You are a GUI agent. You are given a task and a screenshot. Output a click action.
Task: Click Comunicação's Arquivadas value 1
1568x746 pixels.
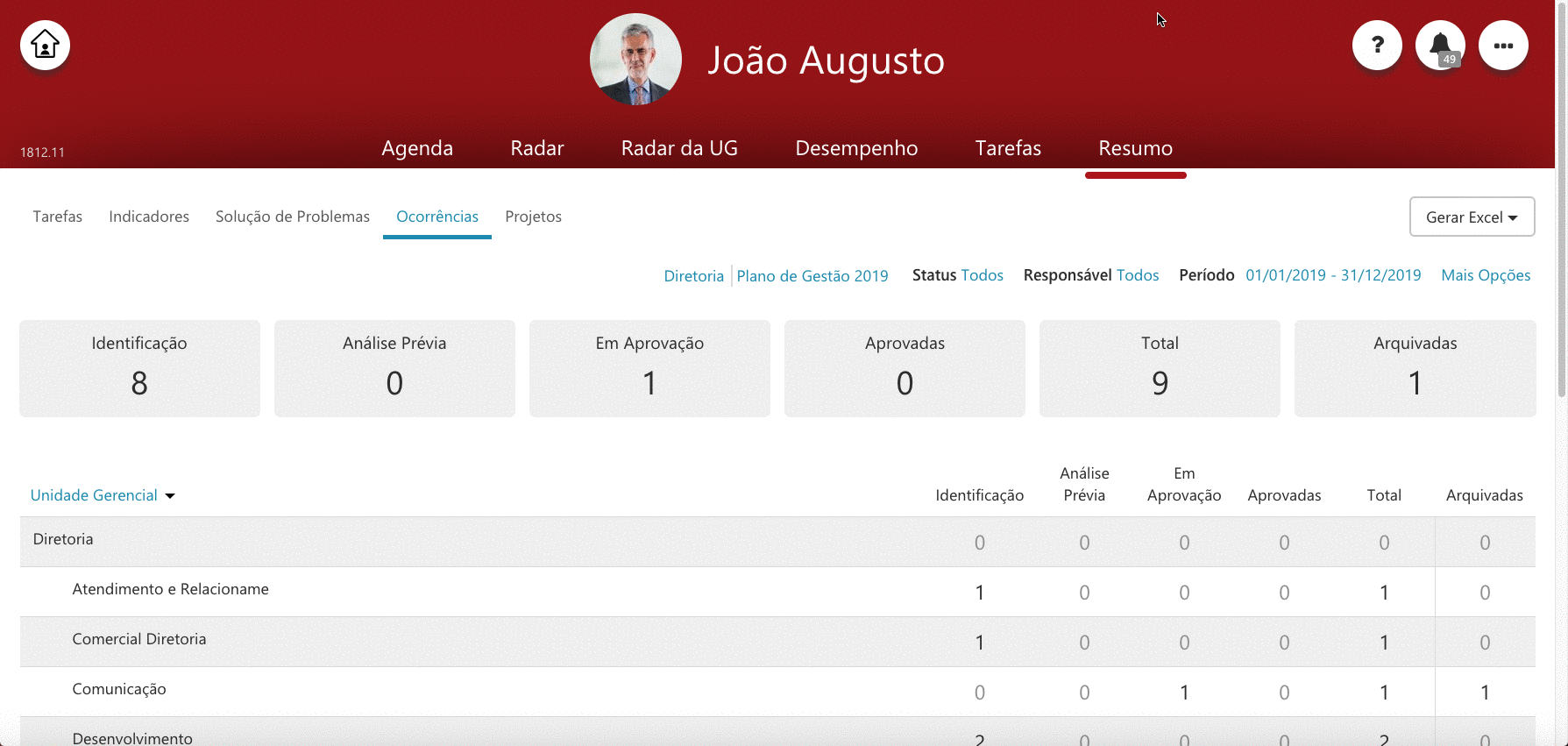click(1485, 693)
